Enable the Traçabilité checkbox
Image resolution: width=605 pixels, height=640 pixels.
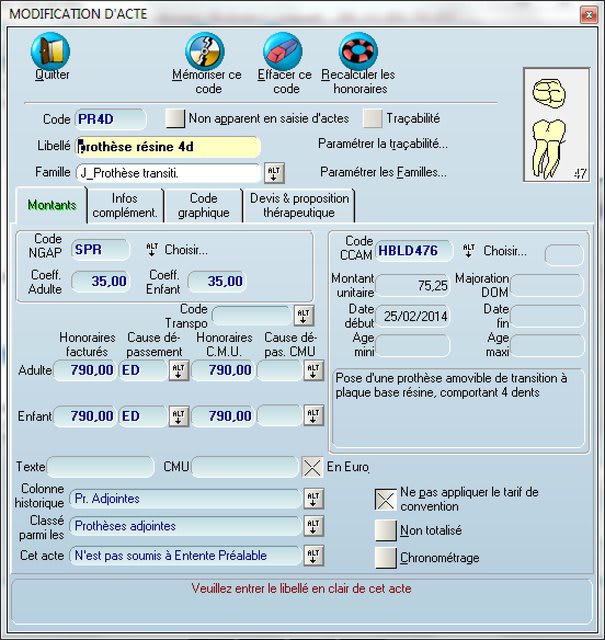pos(372,118)
